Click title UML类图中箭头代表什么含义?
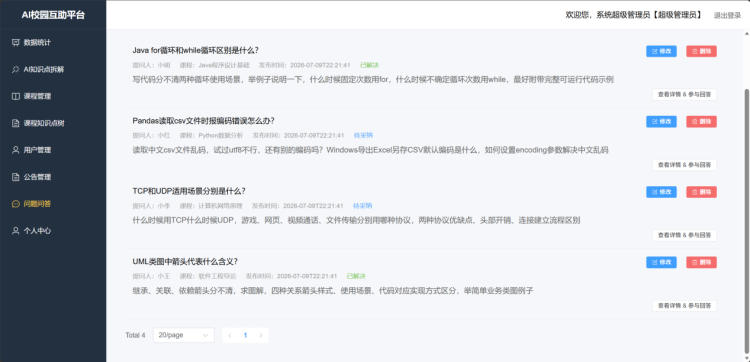750x362 pixels. 185,262
